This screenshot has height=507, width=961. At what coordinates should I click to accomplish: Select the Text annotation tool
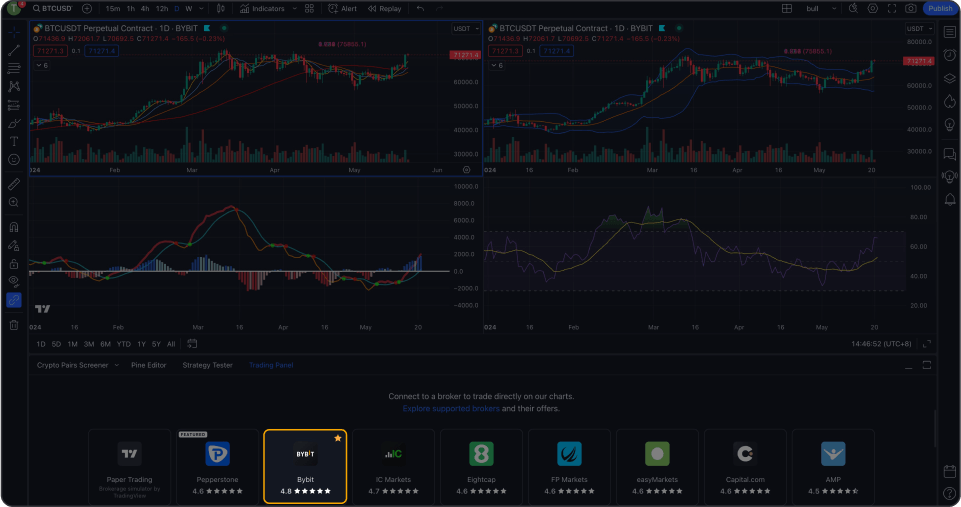pyautogui.click(x=14, y=142)
